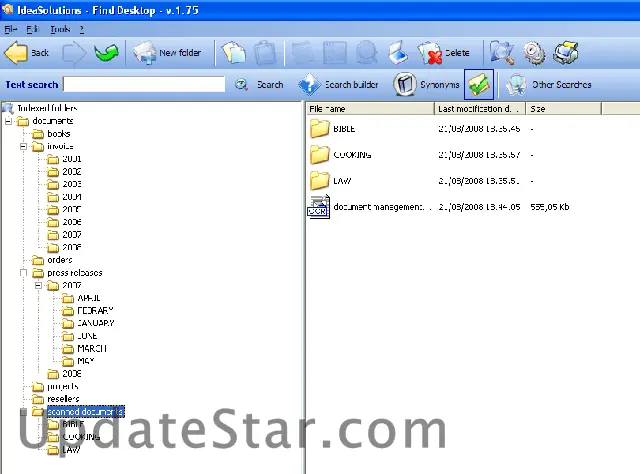Select the JANUARY folder in tree

(96, 323)
